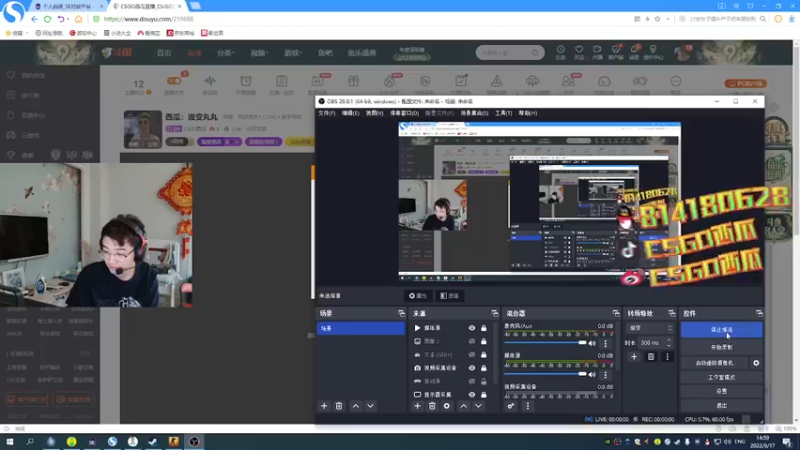Viewport: 800px width, 450px height.
Task: Open the virtual camera settings via the gear icon
Action: 756,363
